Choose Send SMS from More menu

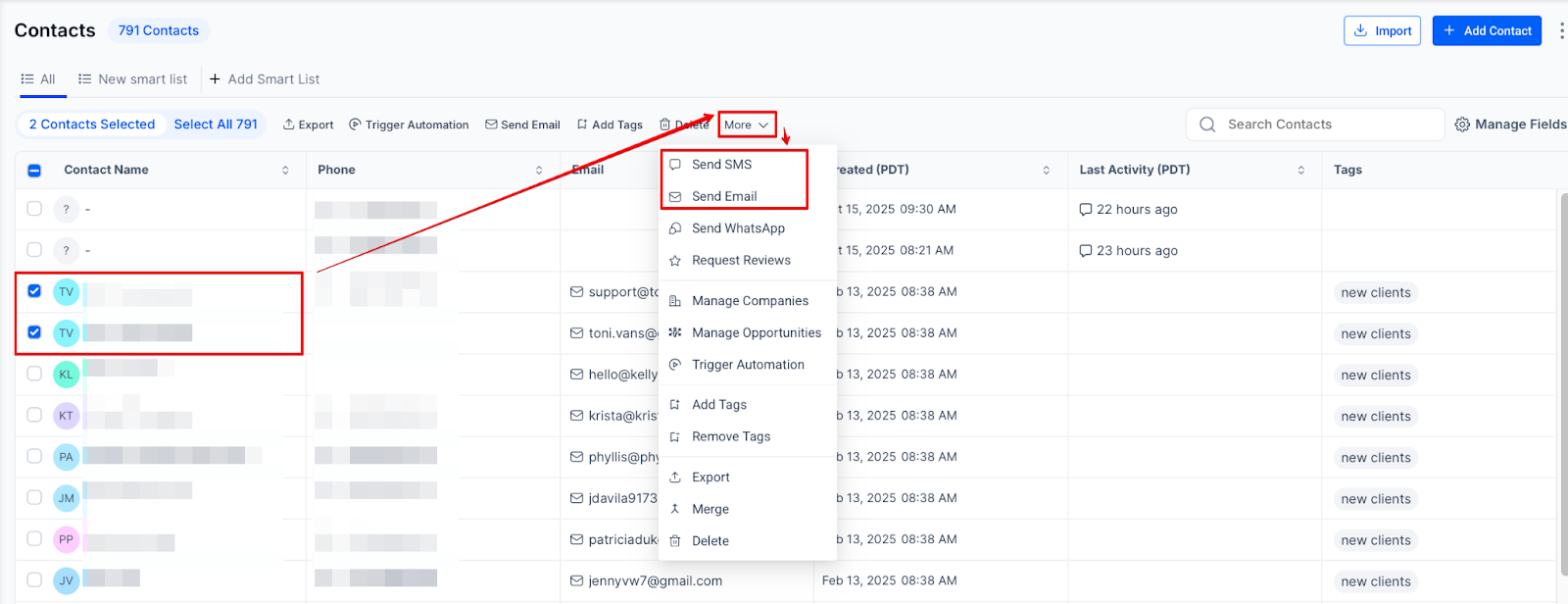747,165
